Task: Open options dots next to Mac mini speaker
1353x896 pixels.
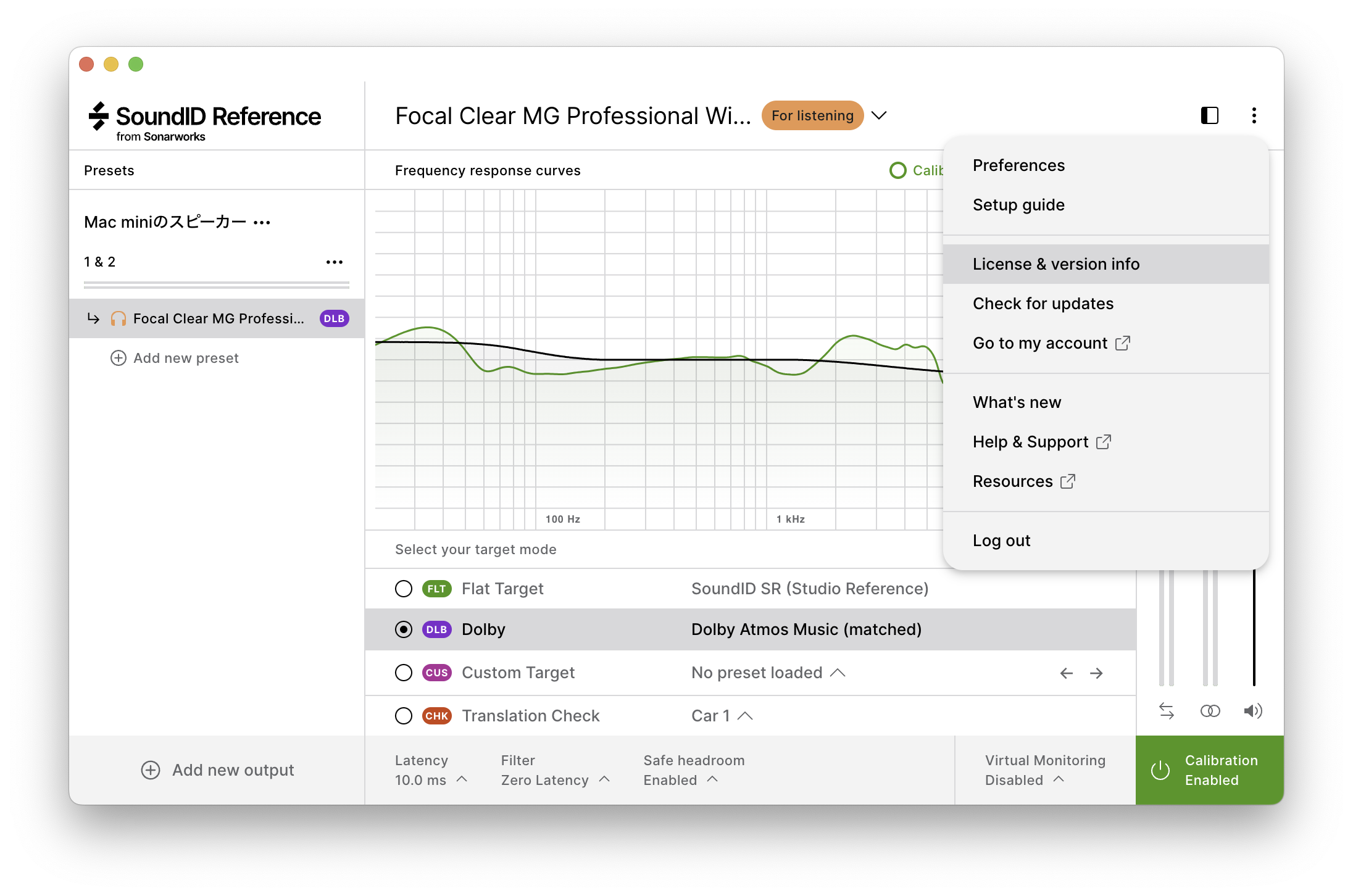Action: (x=262, y=223)
